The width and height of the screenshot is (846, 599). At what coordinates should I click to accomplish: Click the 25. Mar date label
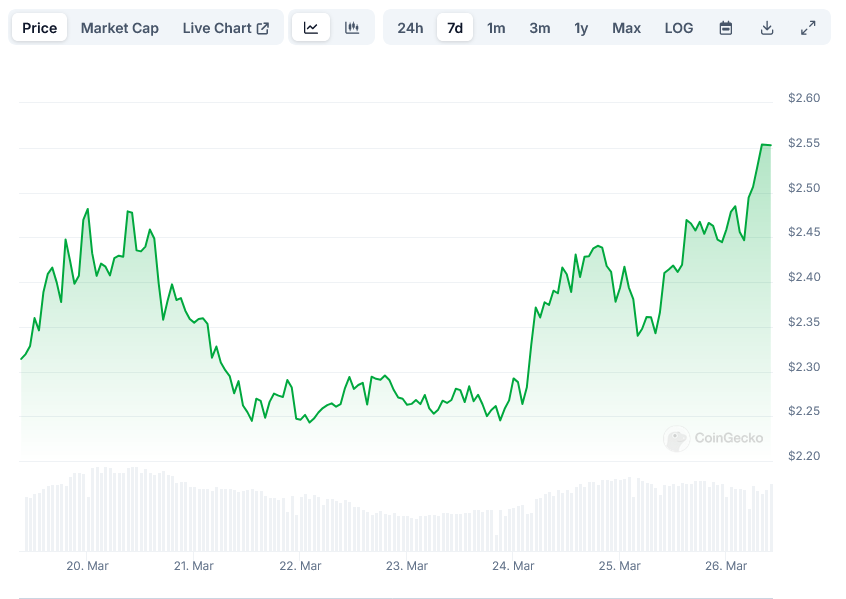pos(619,566)
